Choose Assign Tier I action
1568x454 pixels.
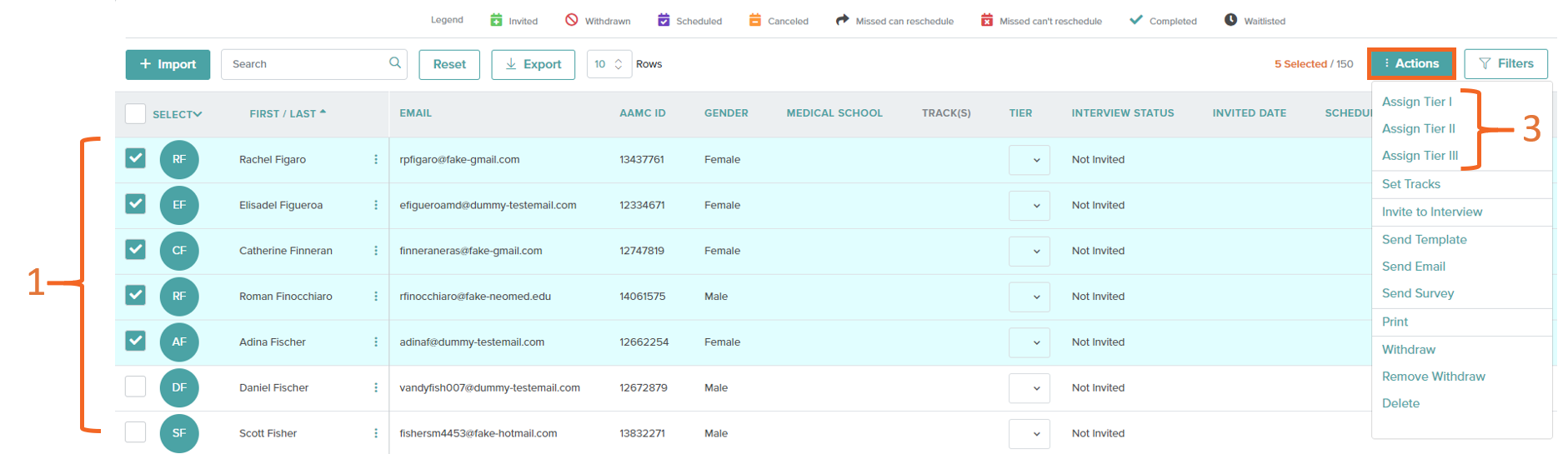pyautogui.click(x=1416, y=102)
